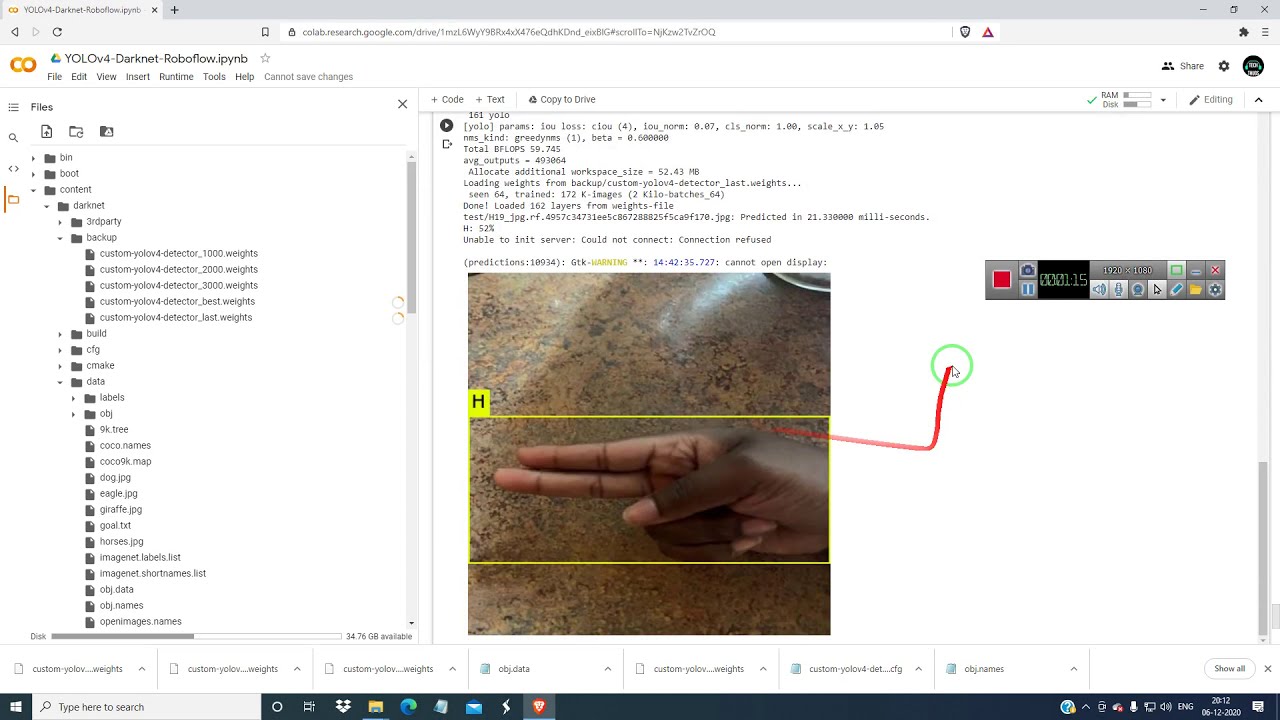This screenshot has width=1280, height=720.
Task: Open Find and replace in Colab sidebar
Action: (x=13, y=138)
